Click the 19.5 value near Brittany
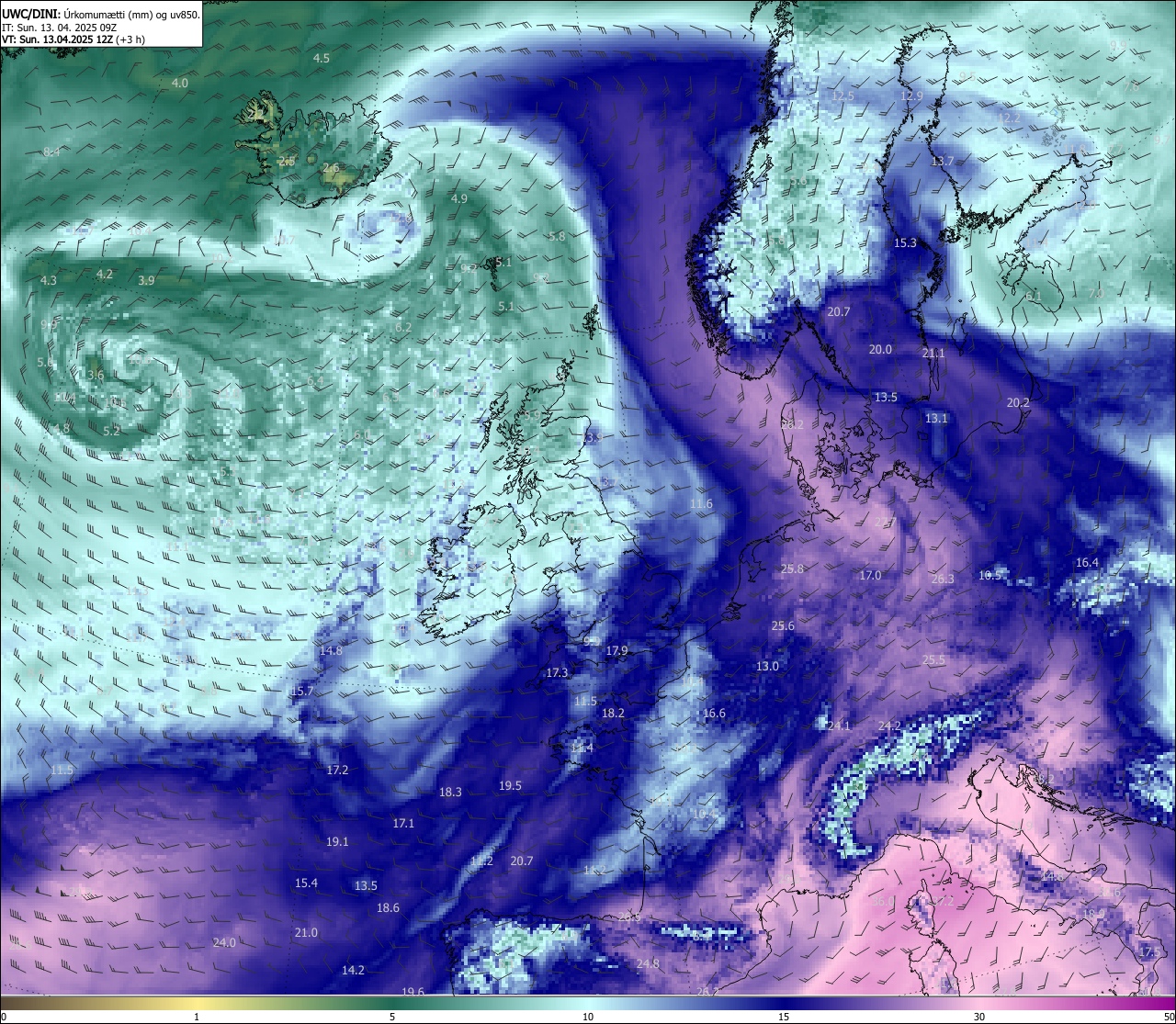The height and width of the screenshot is (1024, 1176). click(x=510, y=785)
